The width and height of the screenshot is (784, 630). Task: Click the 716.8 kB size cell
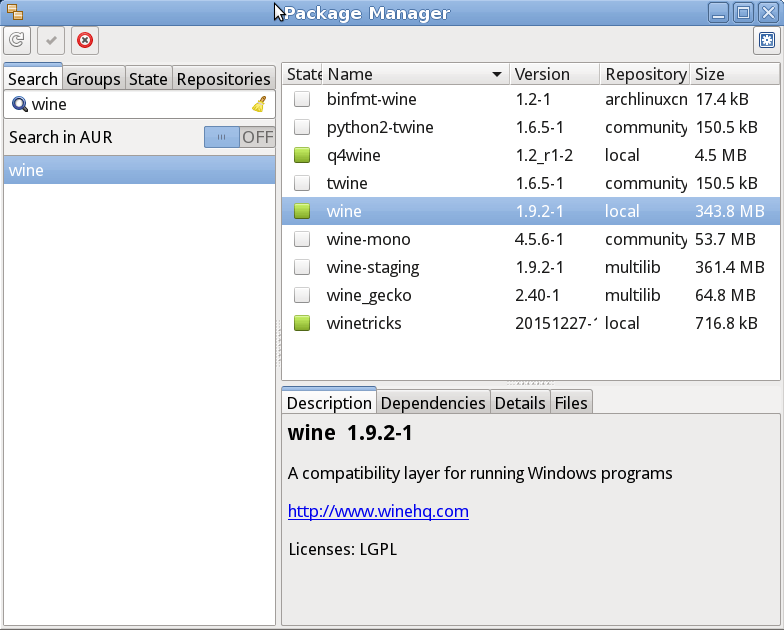click(726, 323)
